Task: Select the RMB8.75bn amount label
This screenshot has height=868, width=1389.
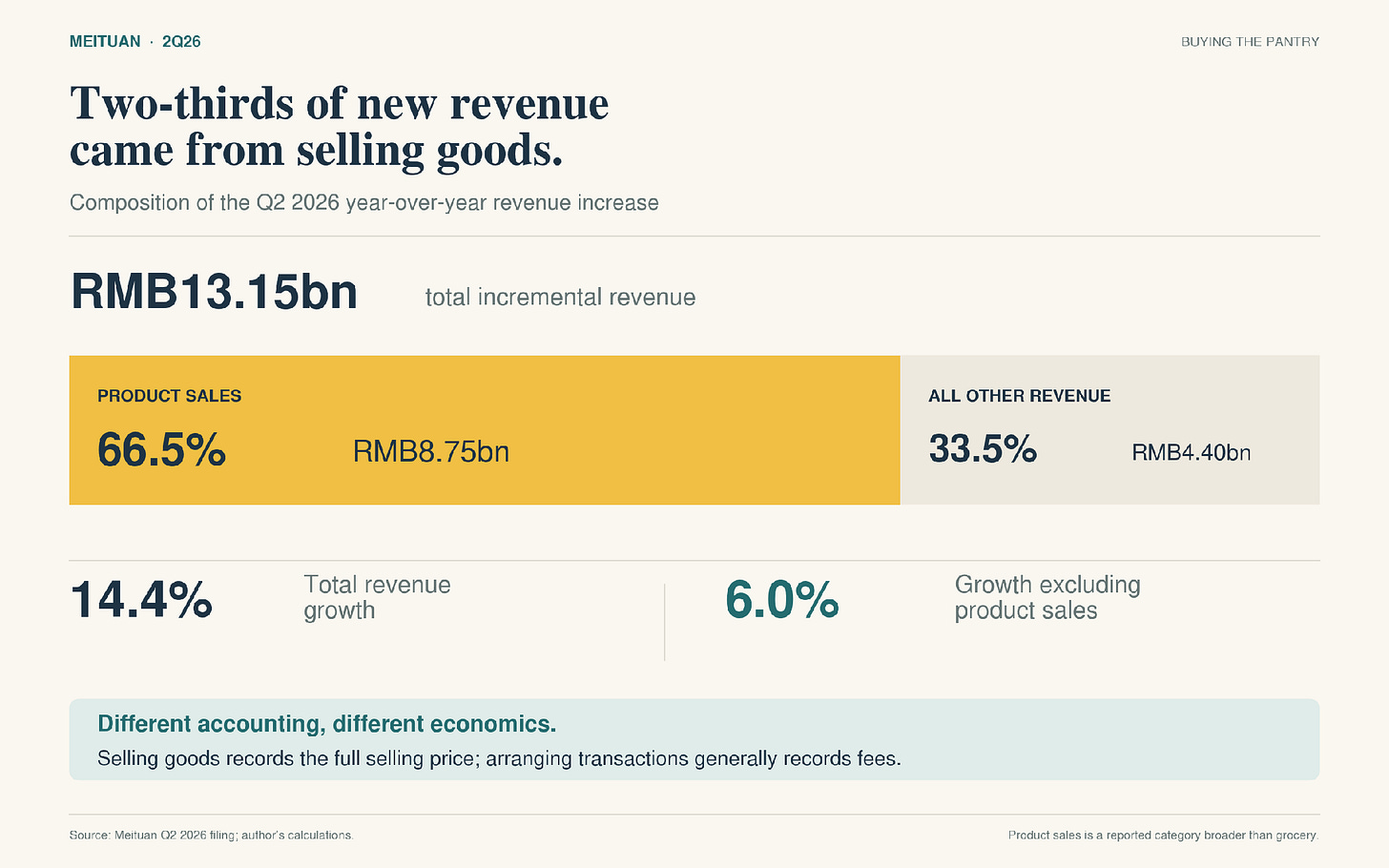Action: pyautogui.click(x=431, y=451)
